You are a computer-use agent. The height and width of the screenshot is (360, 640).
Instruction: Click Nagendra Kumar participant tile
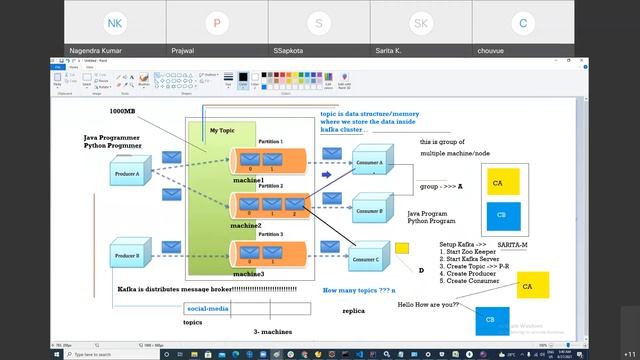[x=115, y=28]
